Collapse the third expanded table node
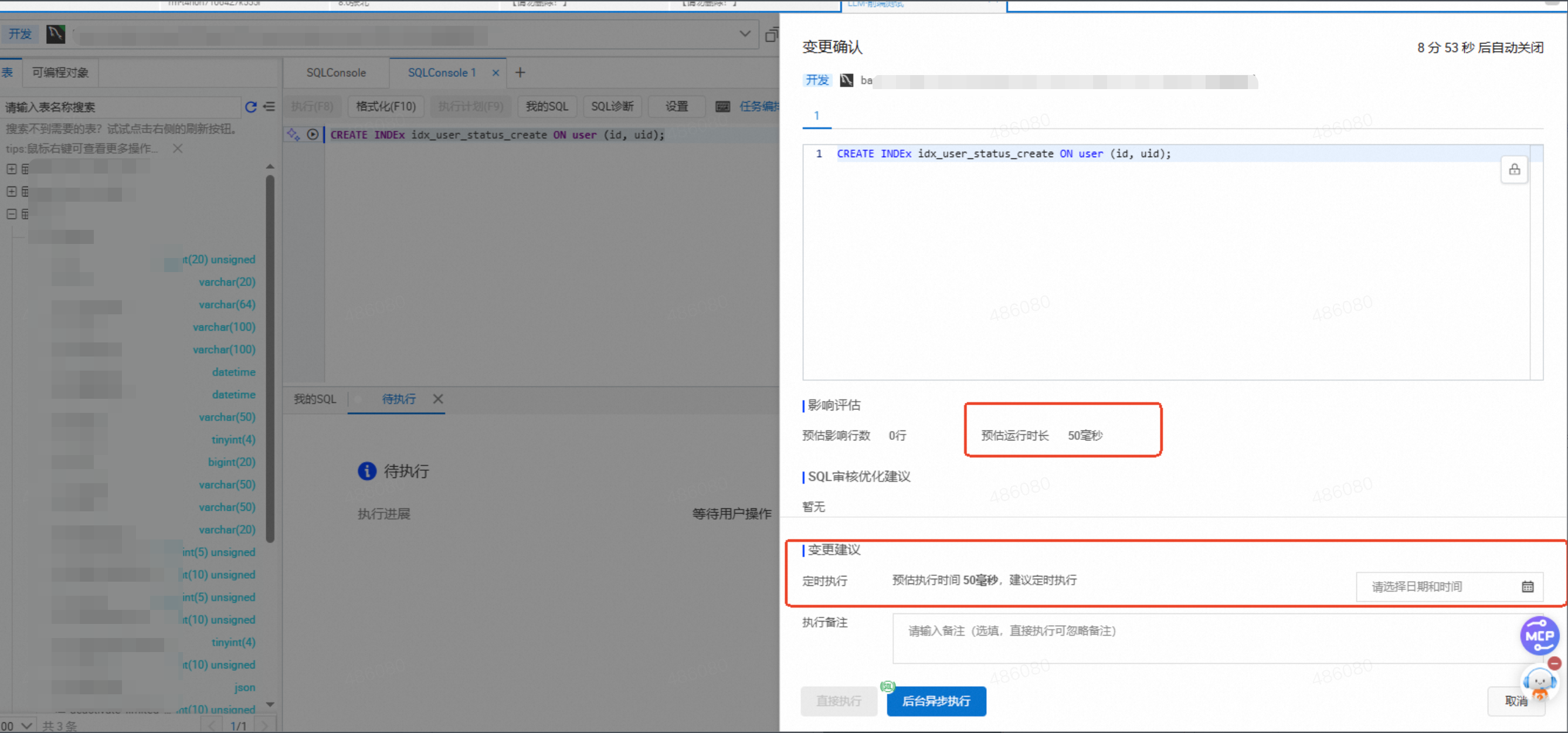This screenshot has width=1568, height=733. [12, 213]
